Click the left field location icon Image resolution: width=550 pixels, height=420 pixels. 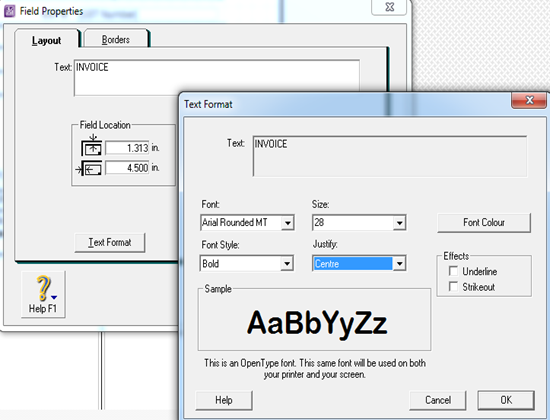tap(89, 169)
